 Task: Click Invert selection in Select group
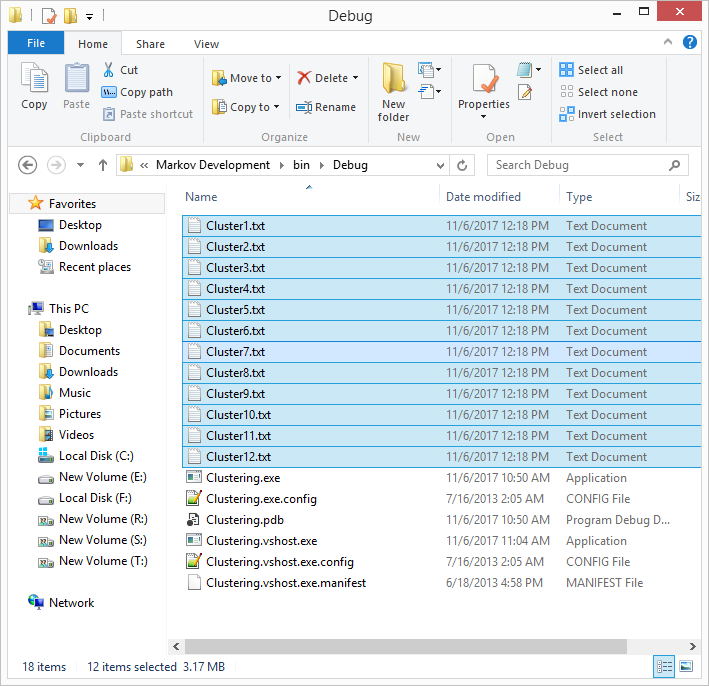click(x=608, y=114)
